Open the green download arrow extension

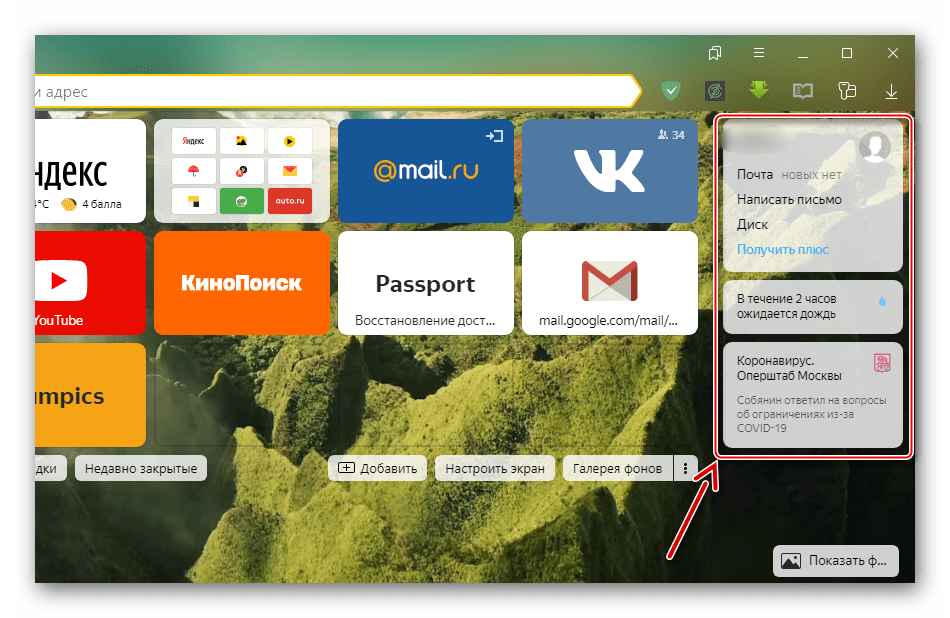tap(759, 91)
